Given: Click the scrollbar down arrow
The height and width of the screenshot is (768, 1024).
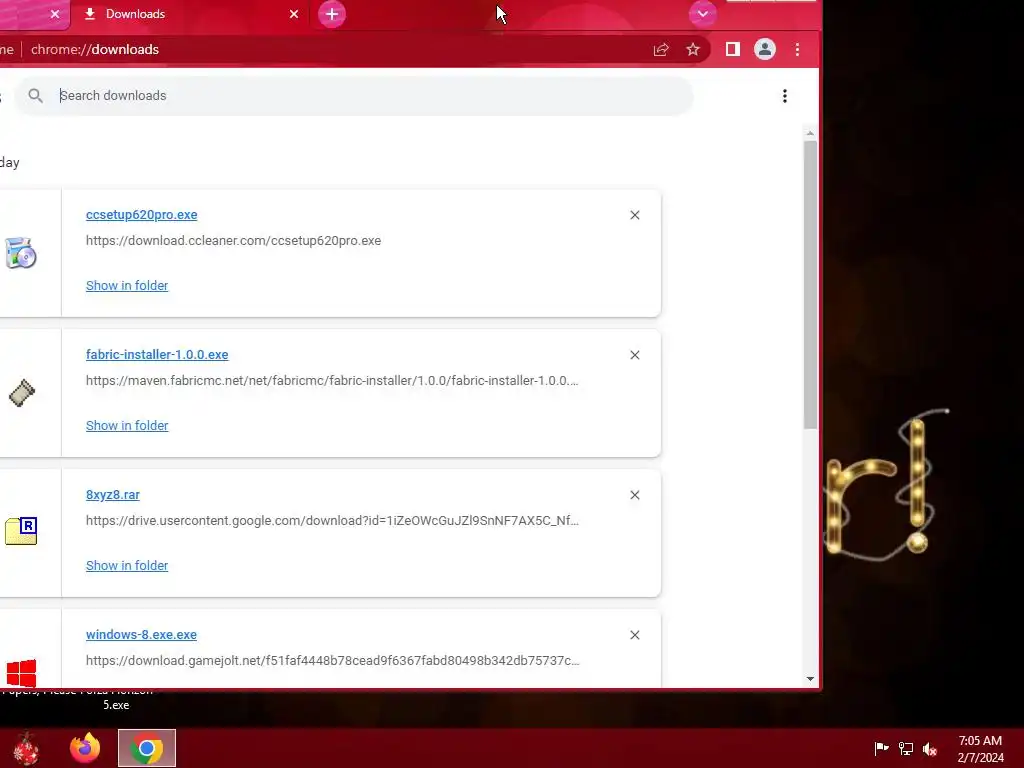Looking at the screenshot, I should click(810, 679).
